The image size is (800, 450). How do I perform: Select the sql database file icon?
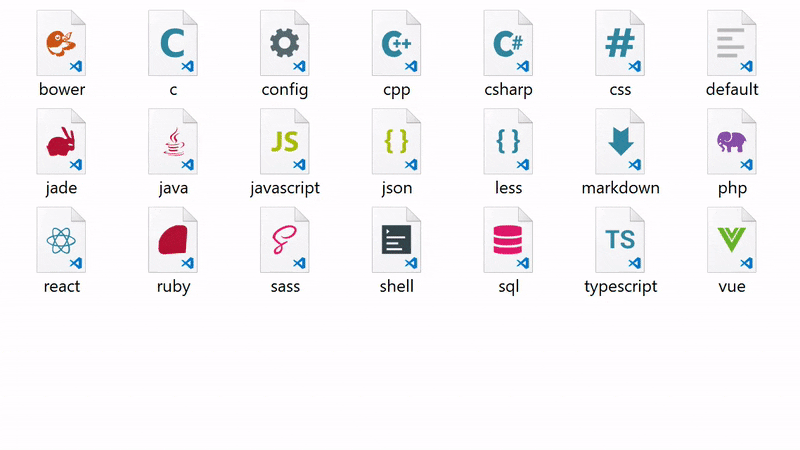[x=508, y=240]
